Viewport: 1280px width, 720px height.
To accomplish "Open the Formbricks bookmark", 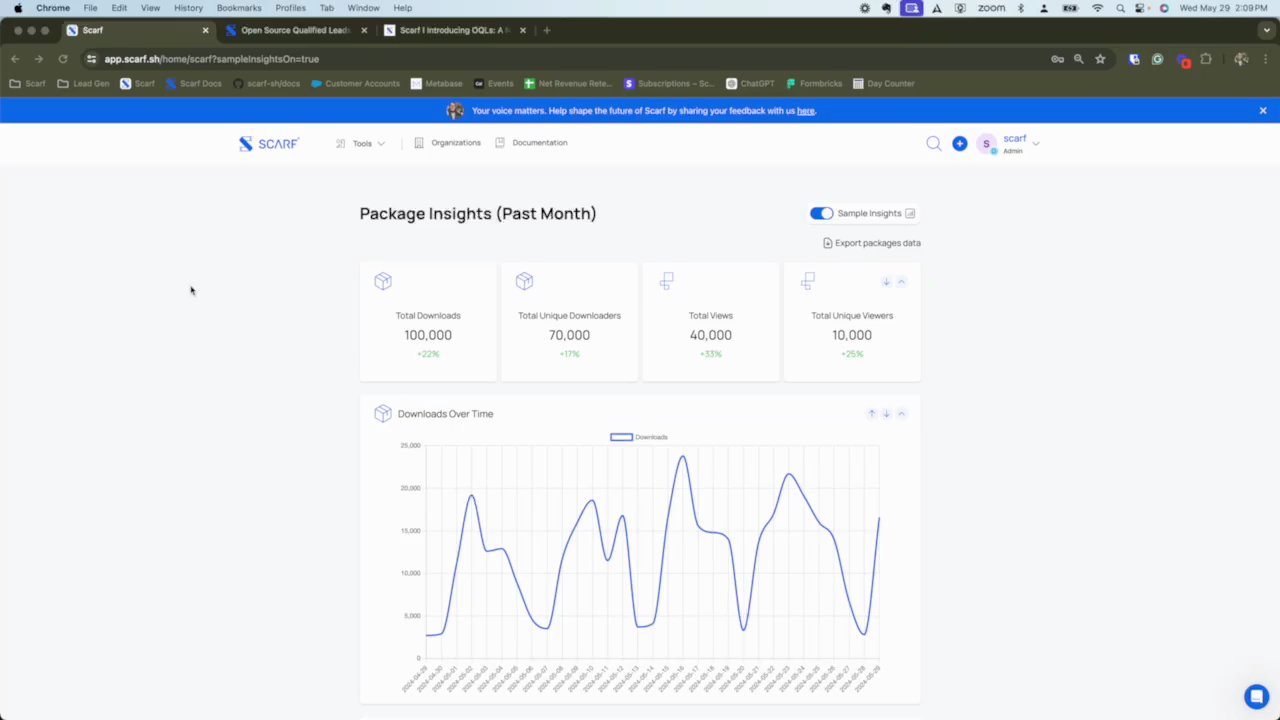I will click(x=815, y=84).
